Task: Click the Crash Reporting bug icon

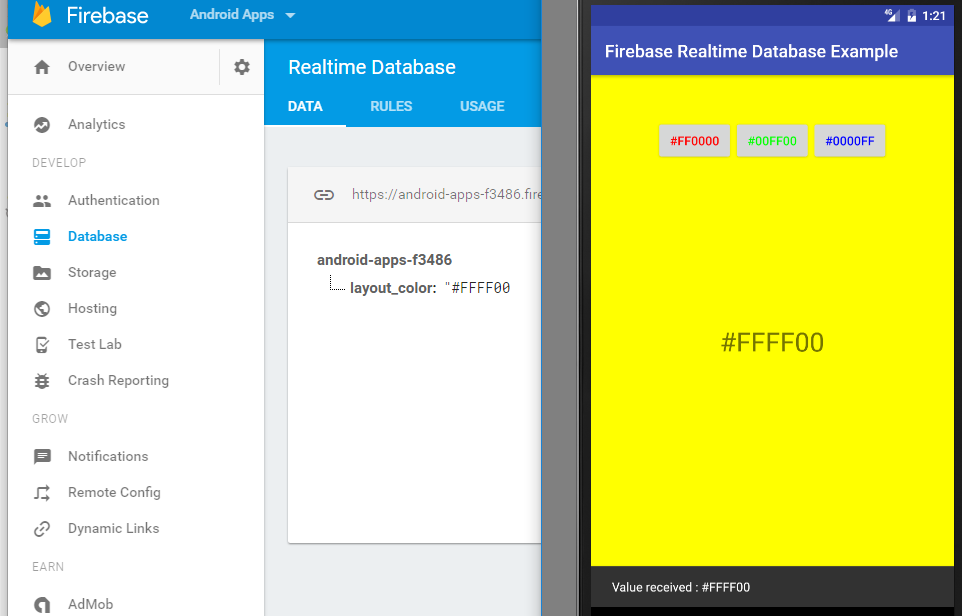Action: pyautogui.click(x=42, y=381)
